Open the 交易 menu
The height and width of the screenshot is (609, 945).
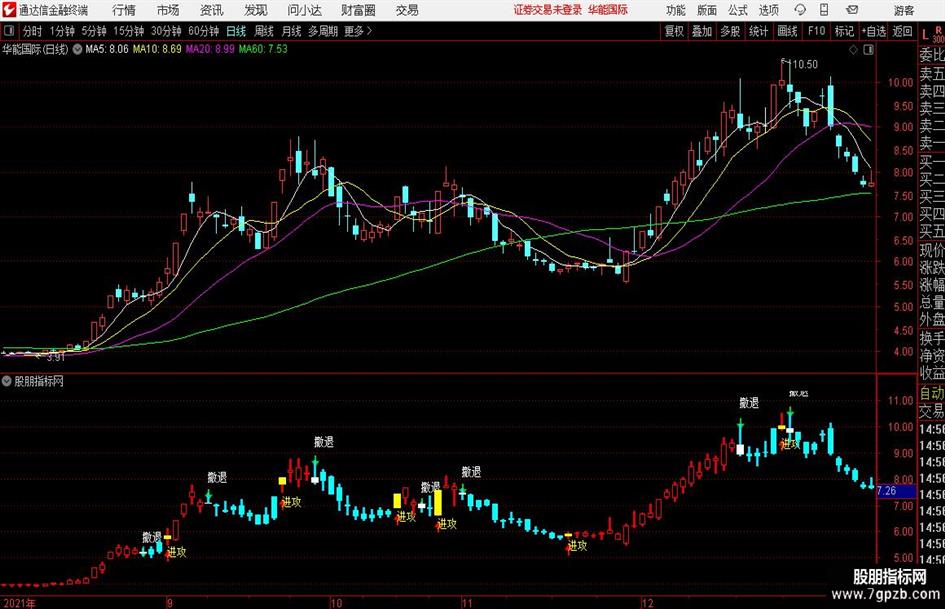(x=407, y=10)
